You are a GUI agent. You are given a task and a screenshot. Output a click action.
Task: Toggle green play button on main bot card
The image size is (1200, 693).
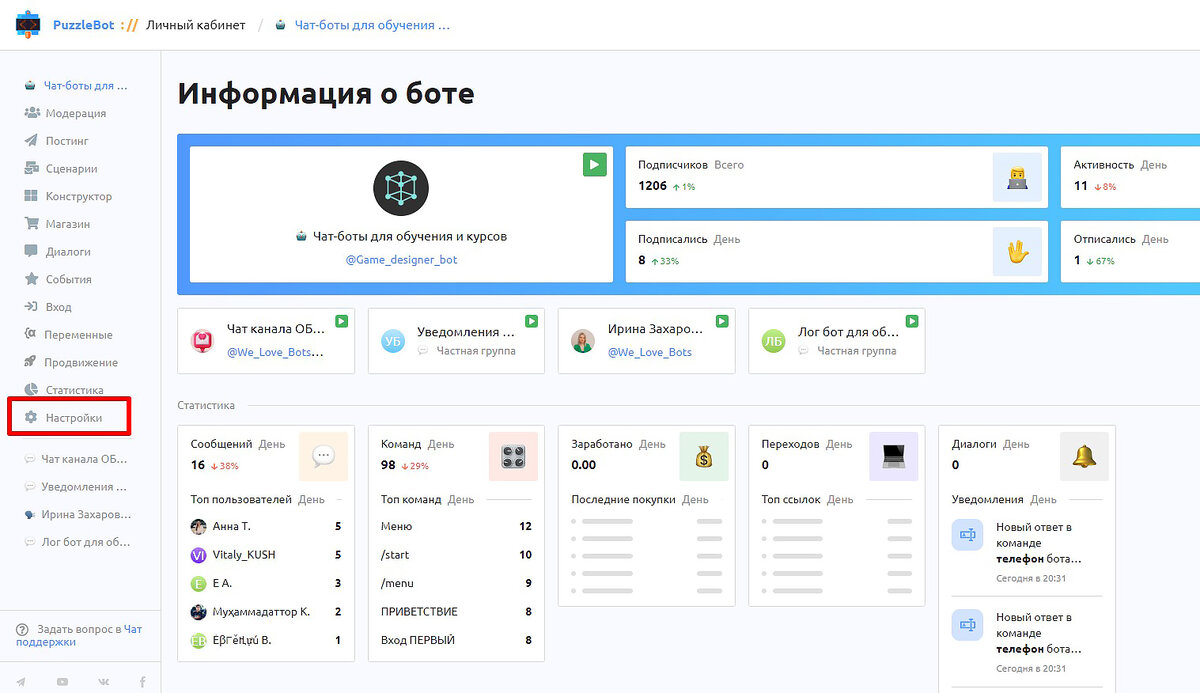coord(595,165)
